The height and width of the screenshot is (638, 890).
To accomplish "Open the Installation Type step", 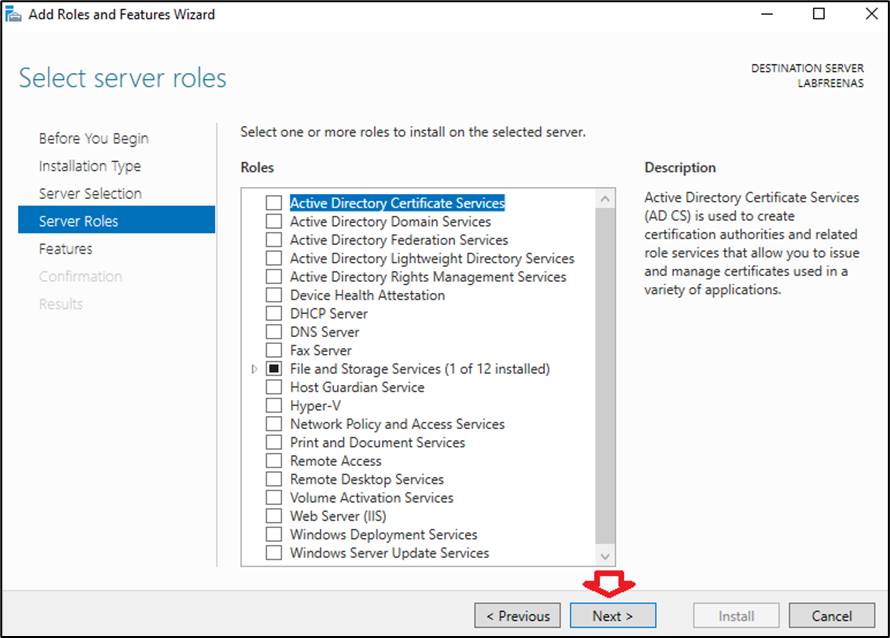I will (90, 166).
